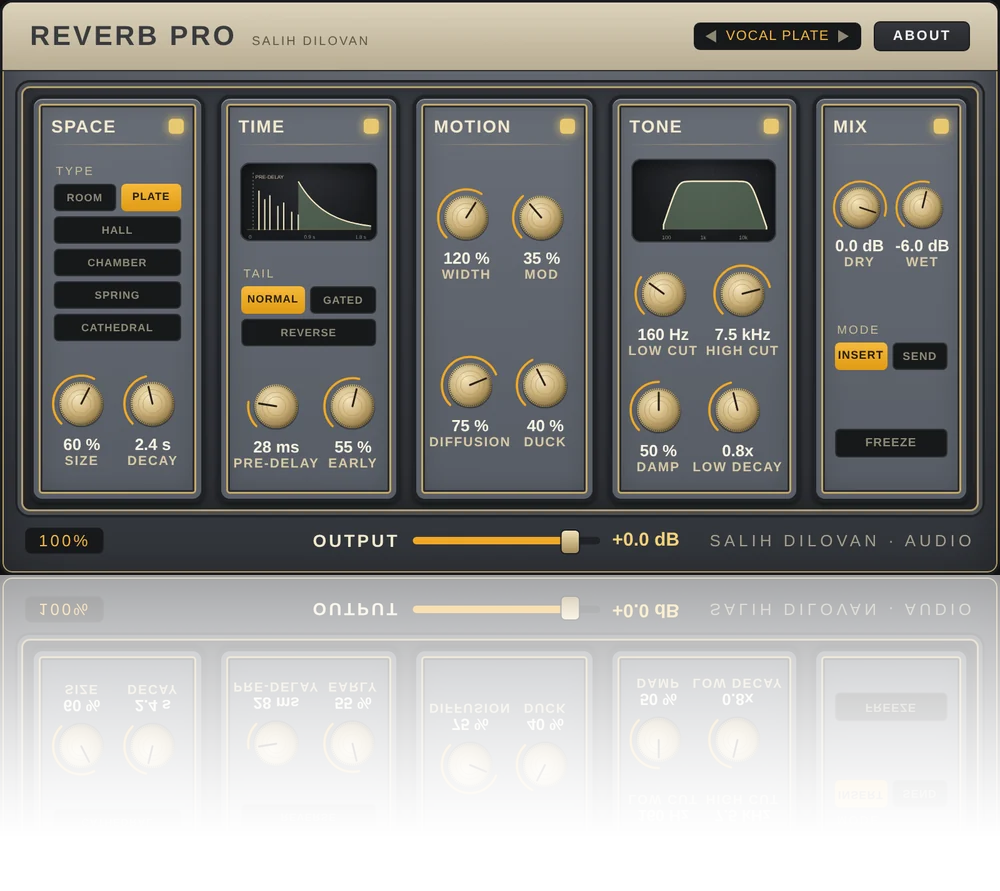Click the -6.0 dB wet value
The height and width of the screenshot is (891, 1000).
(922, 246)
